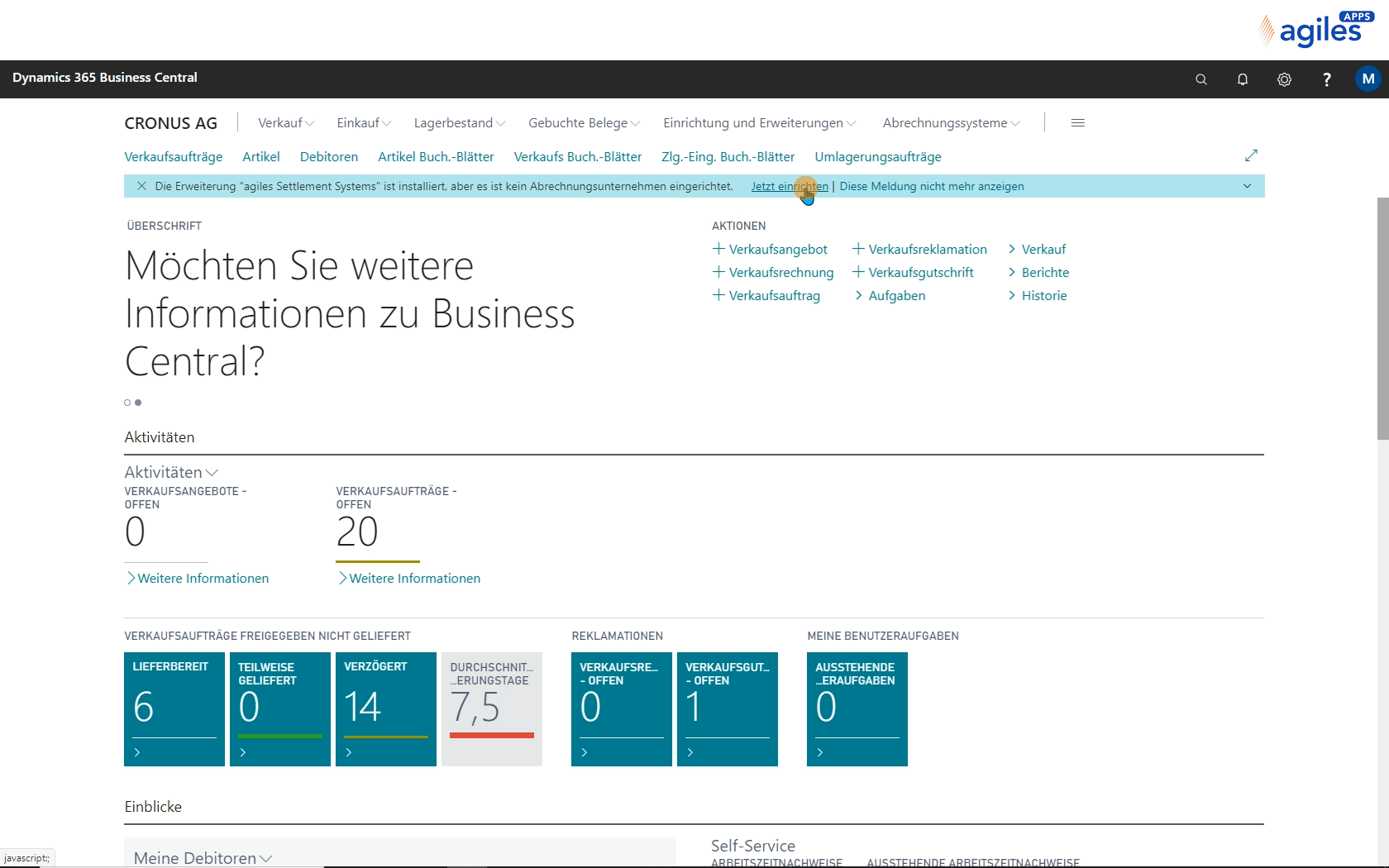
Task: Open Artikel Buch.-Blätter
Action: 436,156
